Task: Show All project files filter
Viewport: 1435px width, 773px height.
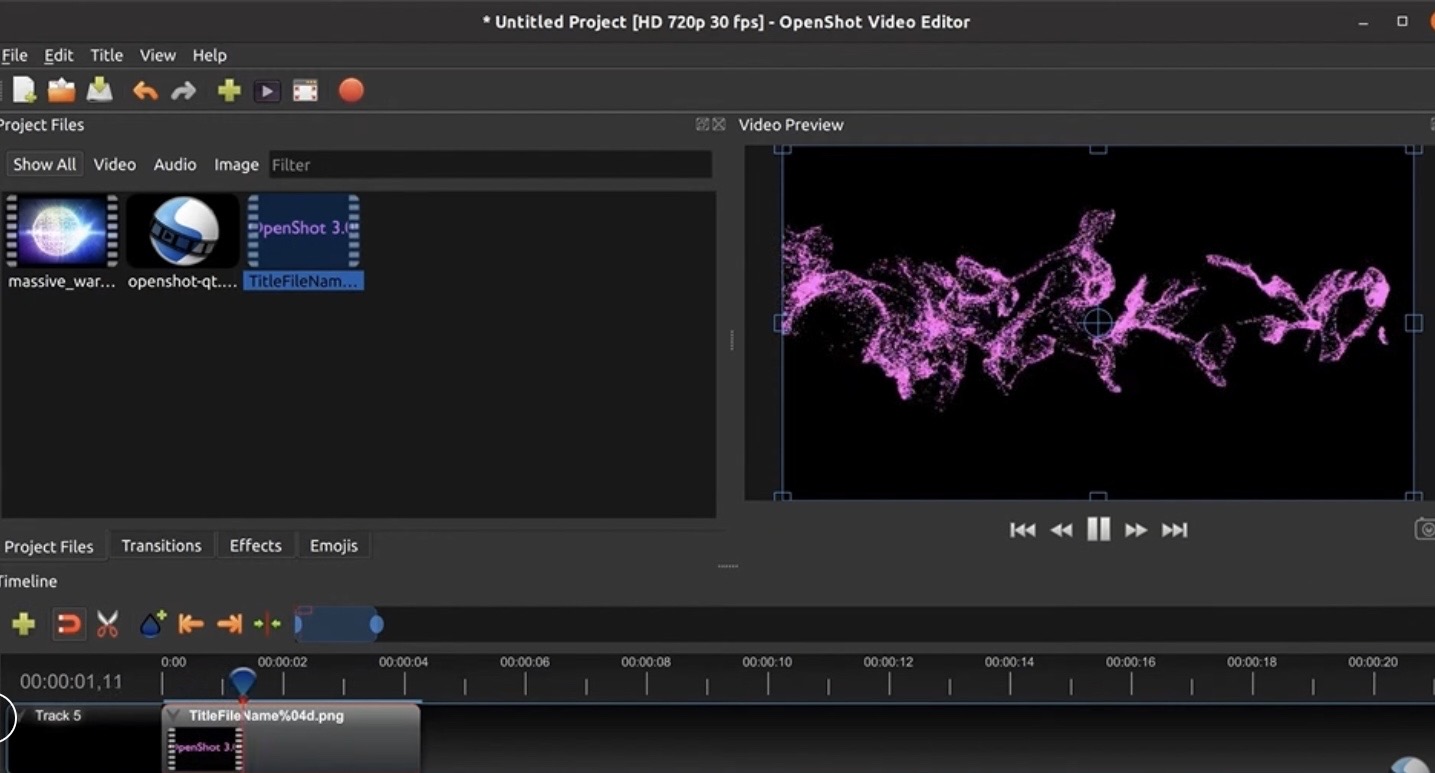Action: coord(44,164)
